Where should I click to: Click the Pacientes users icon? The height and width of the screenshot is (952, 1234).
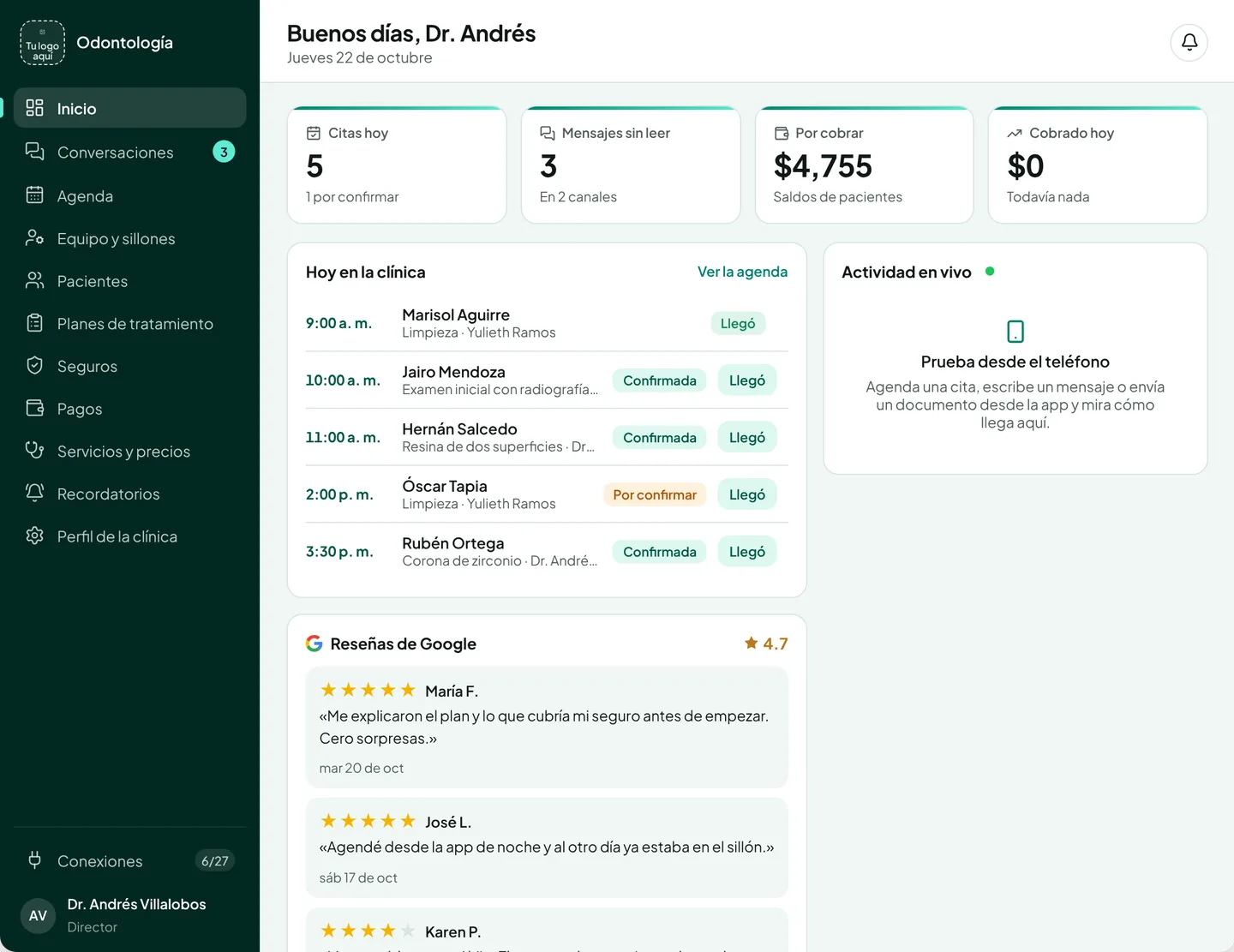point(34,281)
